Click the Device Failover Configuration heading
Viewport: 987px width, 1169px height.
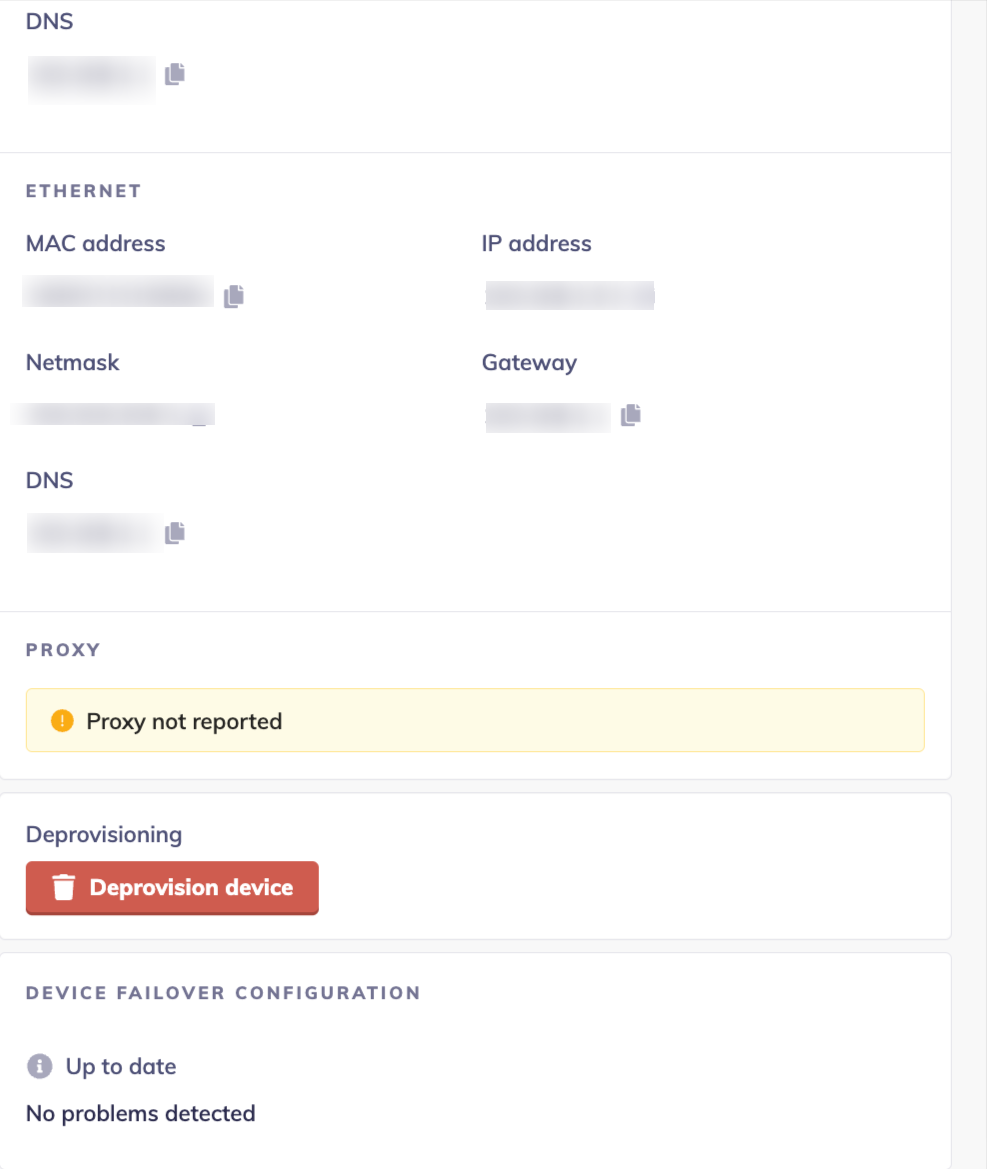223,993
